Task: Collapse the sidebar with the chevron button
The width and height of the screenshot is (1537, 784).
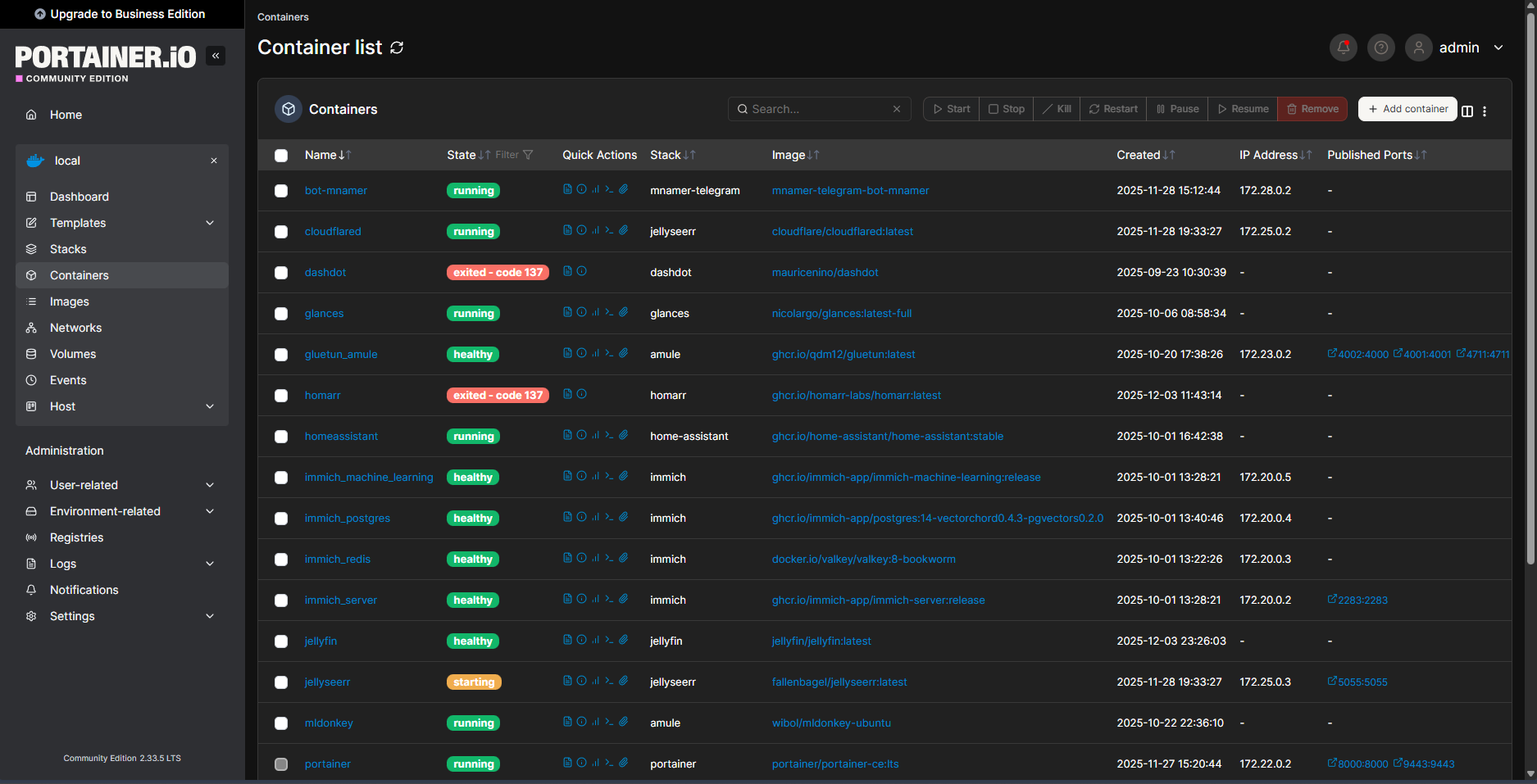Action: pyautogui.click(x=216, y=56)
